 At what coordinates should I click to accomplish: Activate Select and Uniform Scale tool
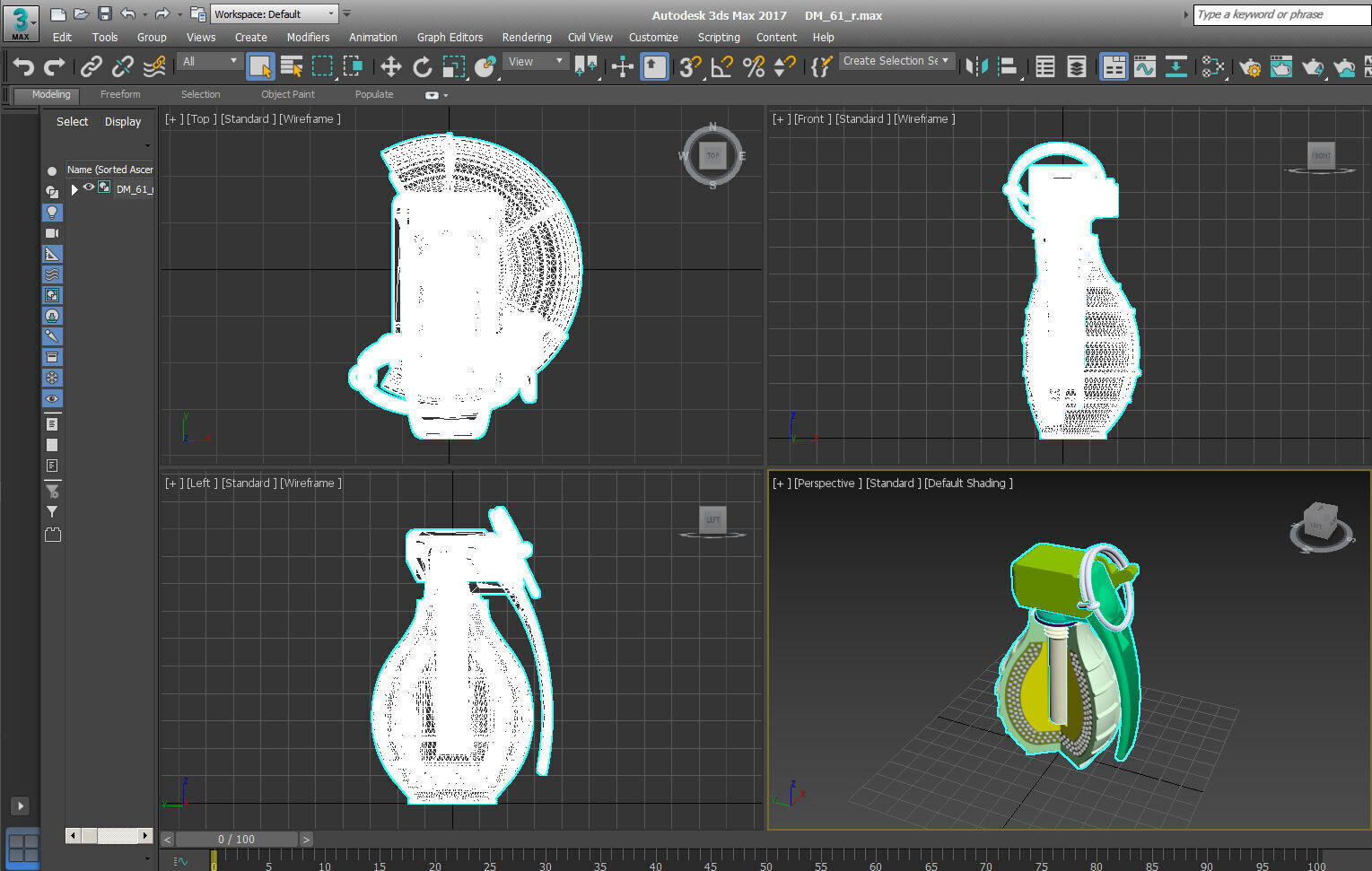coord(454,66)
